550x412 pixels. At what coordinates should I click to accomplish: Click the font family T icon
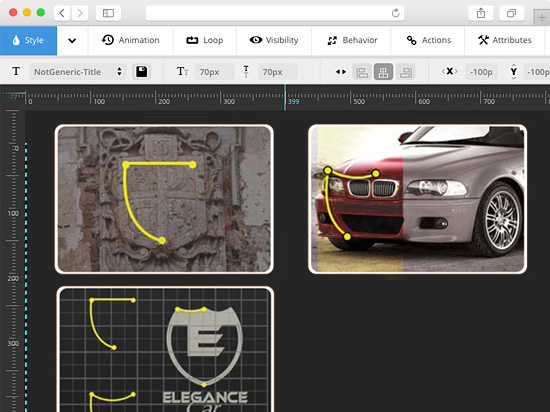[x=16, y=72]
